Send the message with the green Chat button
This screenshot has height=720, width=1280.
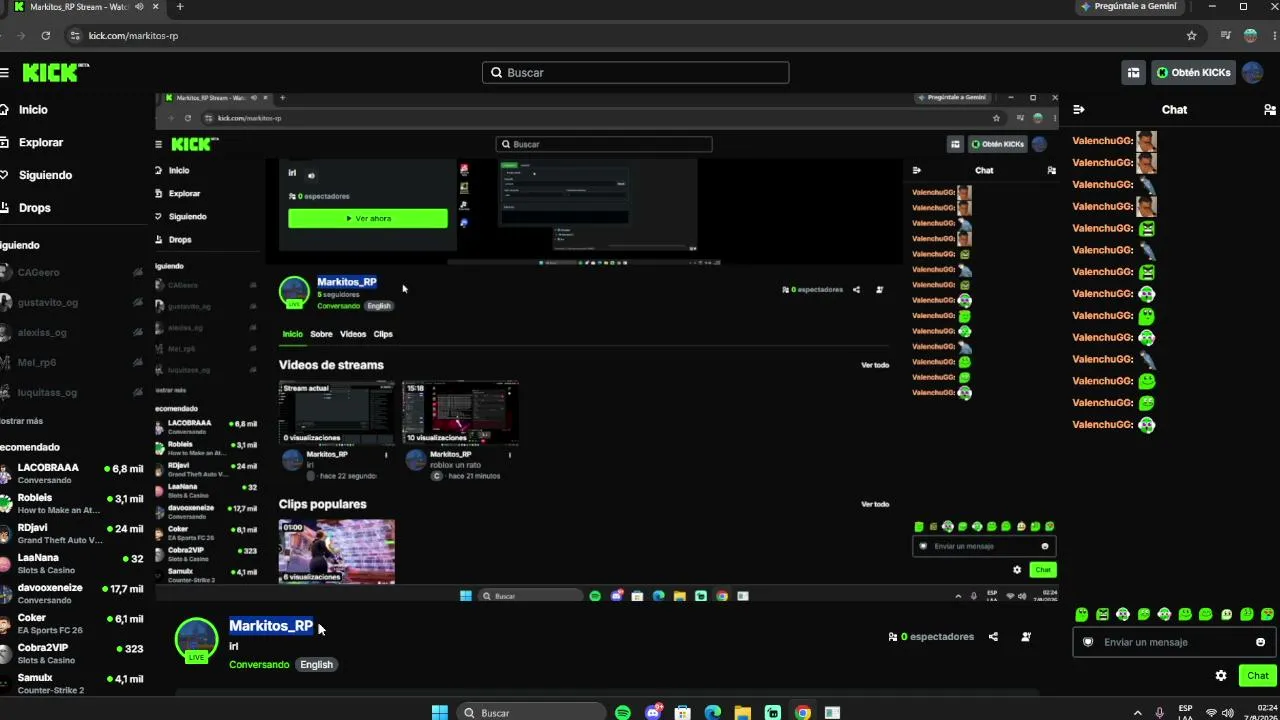[x=1258, y=675]
